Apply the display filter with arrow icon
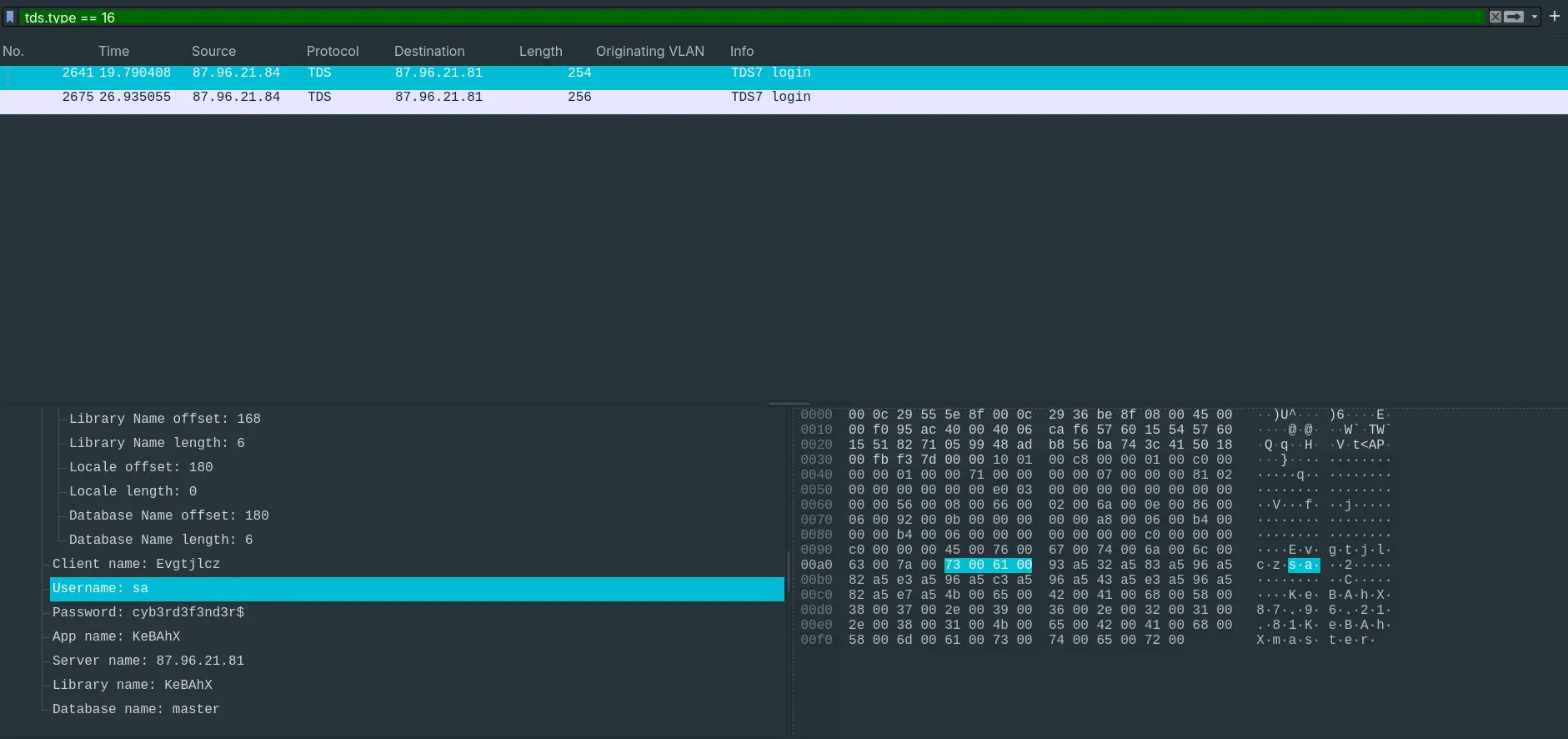This screenshot has width=1568, height=739. point(1514,17)
